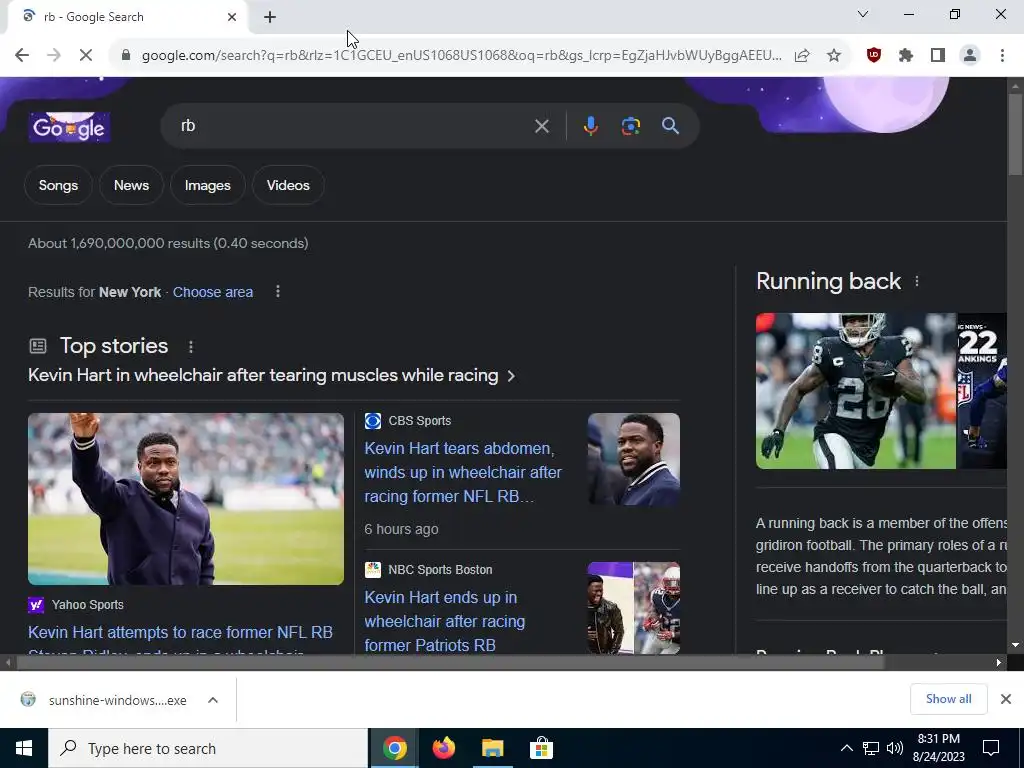Open Microsoft Store from the taskbar
Viewport: 1024px width, 768px height.
541,748
